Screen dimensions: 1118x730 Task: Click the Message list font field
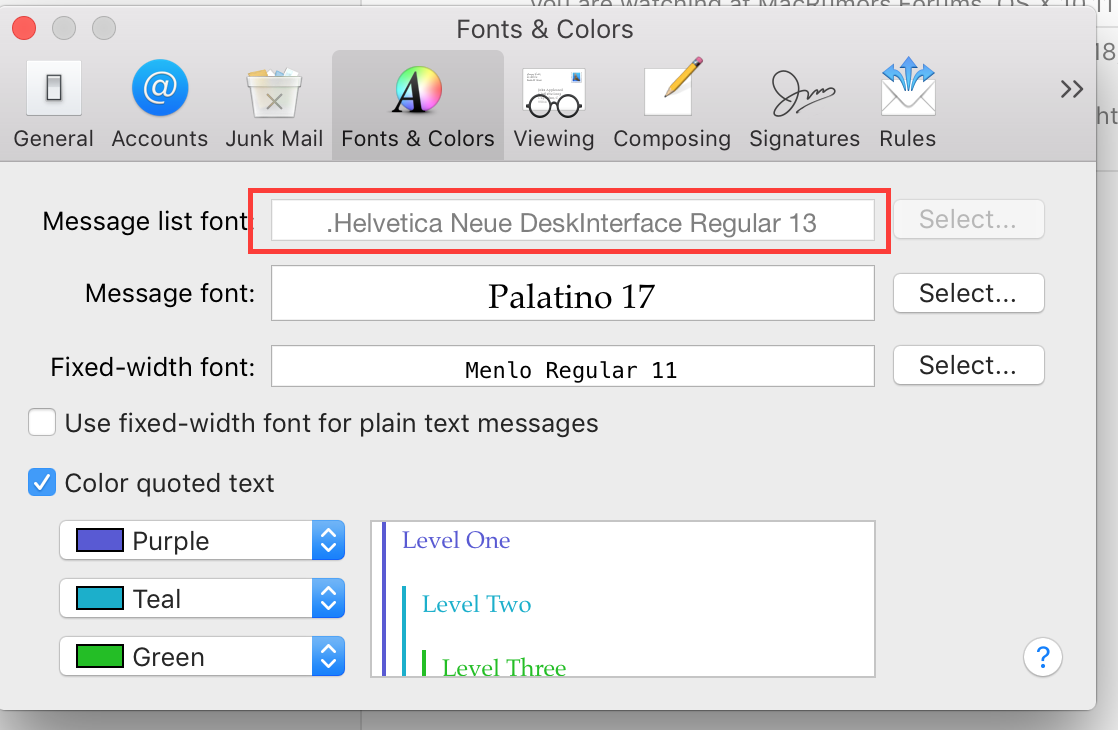pyautogui.click(x=573, y=220)
